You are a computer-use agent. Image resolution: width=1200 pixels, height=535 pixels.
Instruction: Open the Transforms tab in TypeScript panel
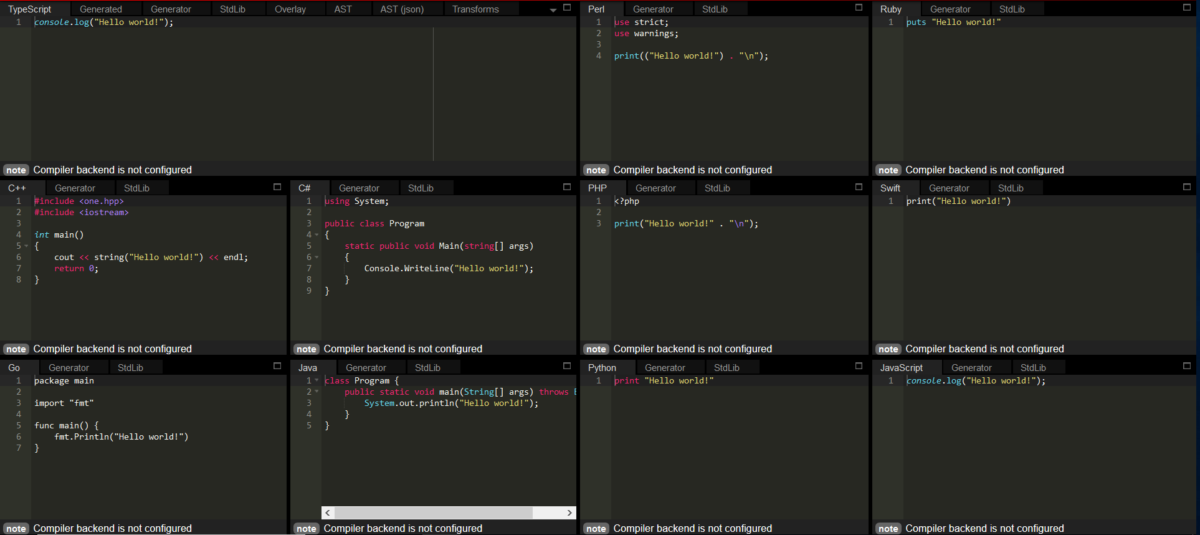pos(475,9)
